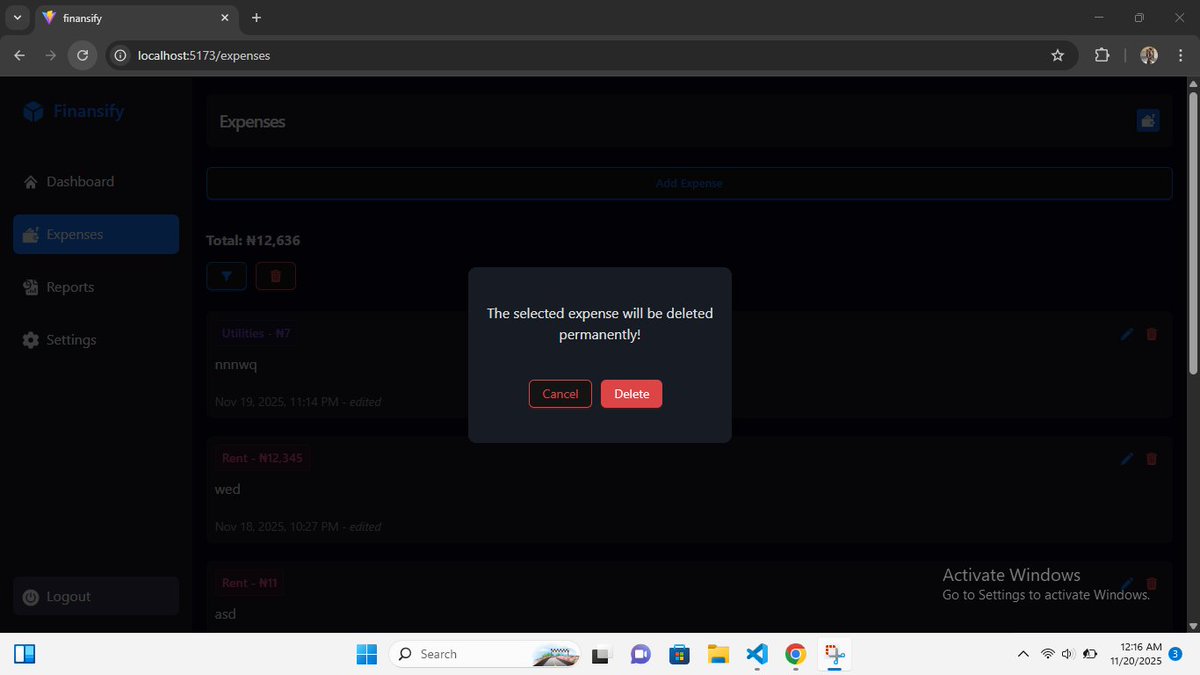1200x675 pixels.
Task: Open the chat app taskbar icon
Action: pyautogui.click(x=640, y=654)
